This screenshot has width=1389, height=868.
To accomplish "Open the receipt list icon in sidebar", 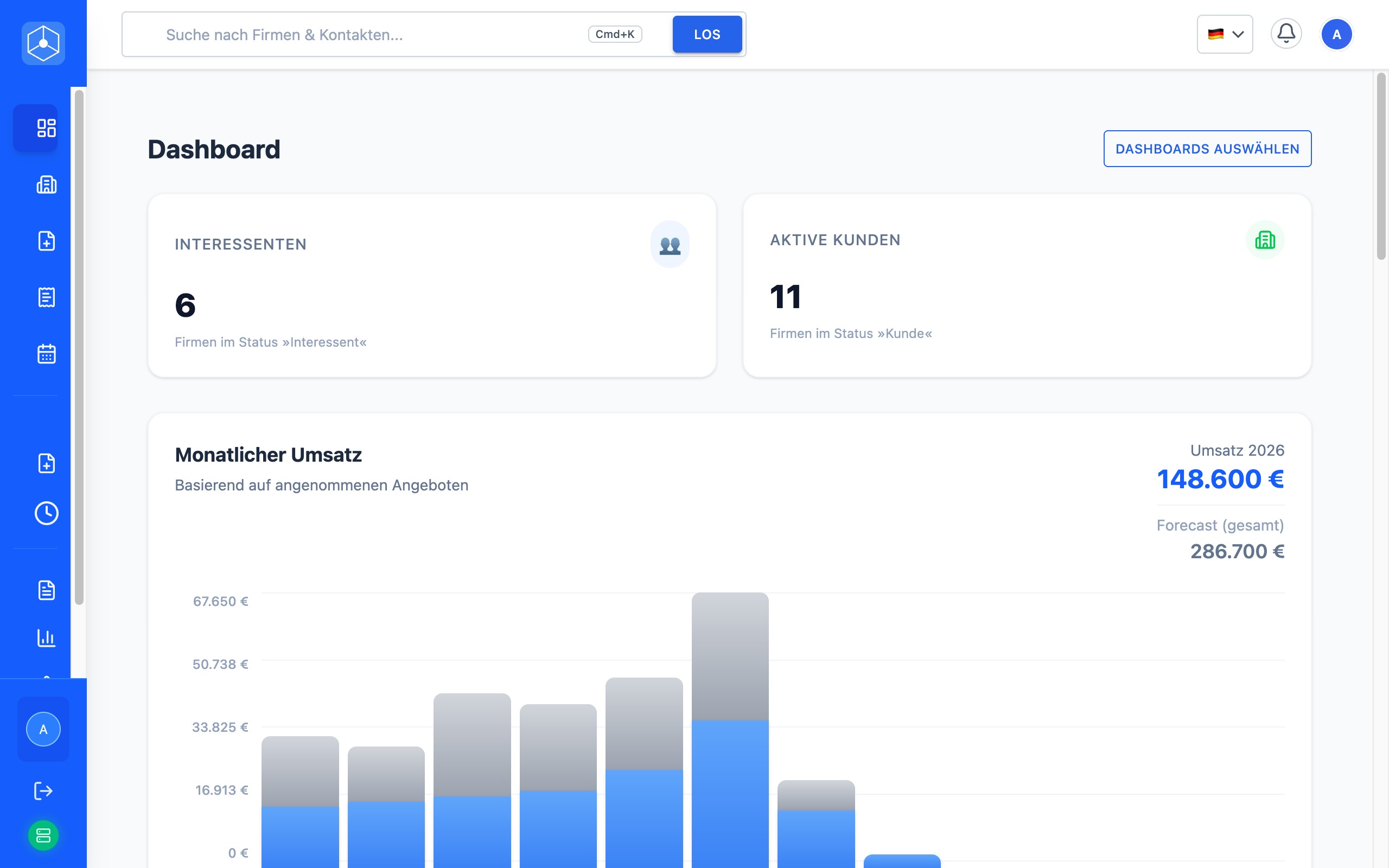I will 47,297.
